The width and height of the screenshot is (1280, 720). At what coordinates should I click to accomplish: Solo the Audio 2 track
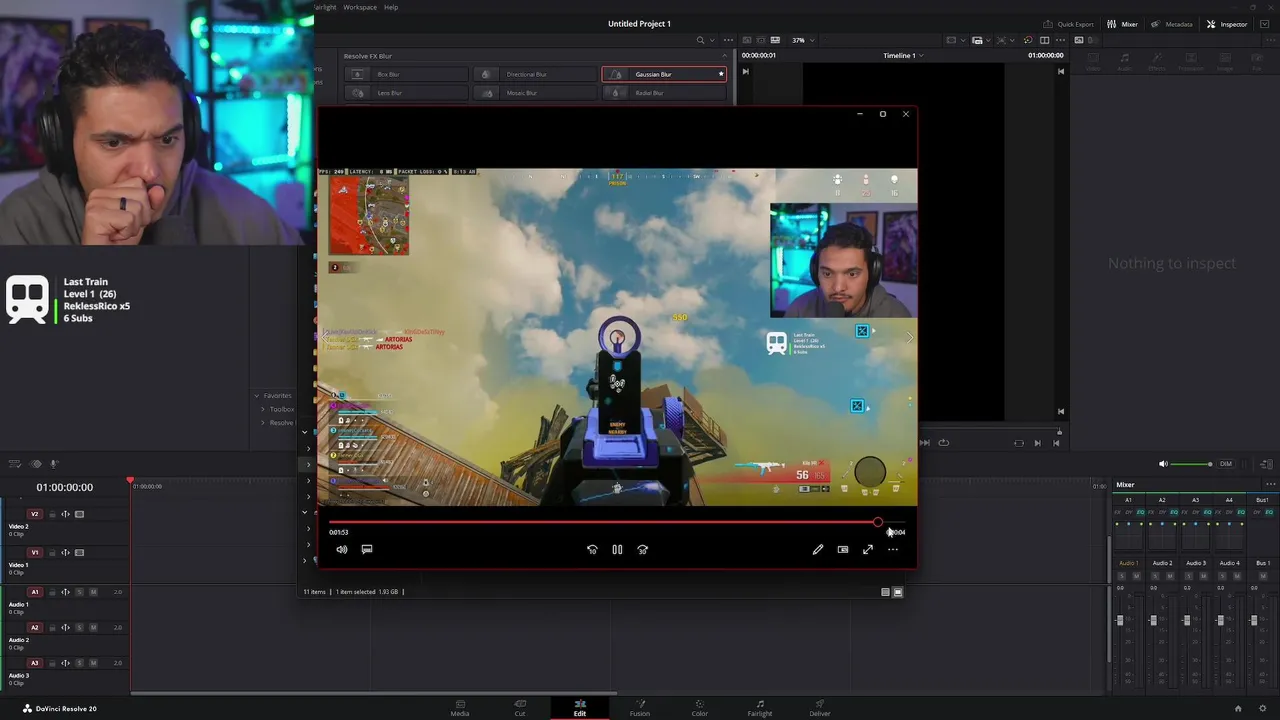pos(80,628)
